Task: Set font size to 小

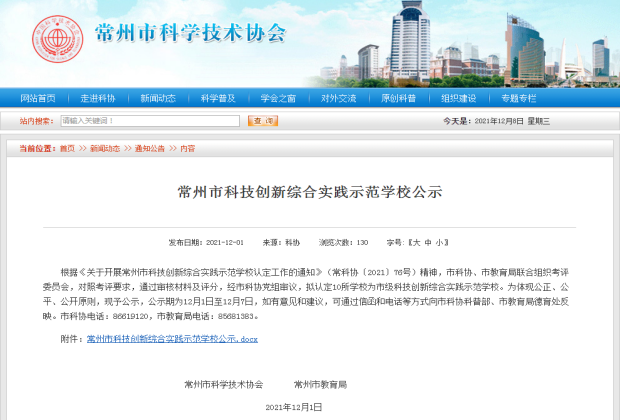Action: pos(440,243)
